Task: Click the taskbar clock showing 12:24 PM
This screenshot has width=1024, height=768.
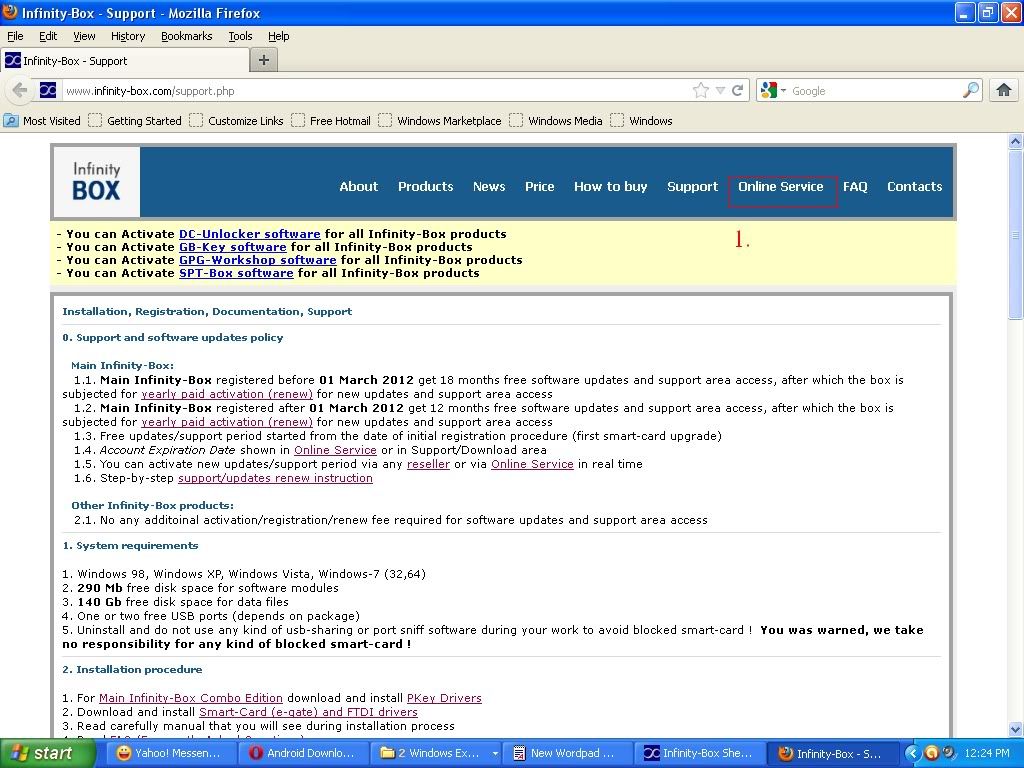Action: pos(987,753)
